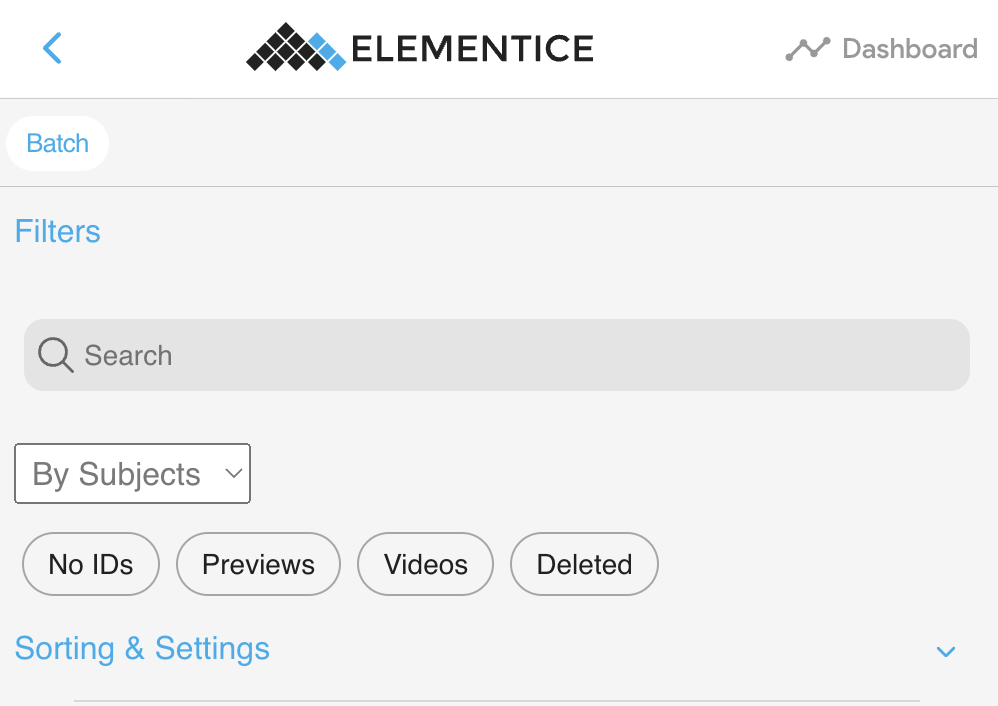Open the Dashboard text link
The height and width of the screenshot is (706, 998).
pyautogui.click(x=910, y=49)
